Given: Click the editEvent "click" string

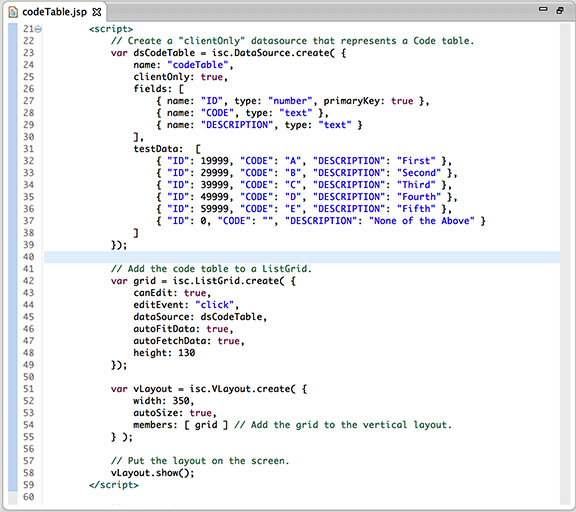Looking at the screenshot, I should (214, 305).
